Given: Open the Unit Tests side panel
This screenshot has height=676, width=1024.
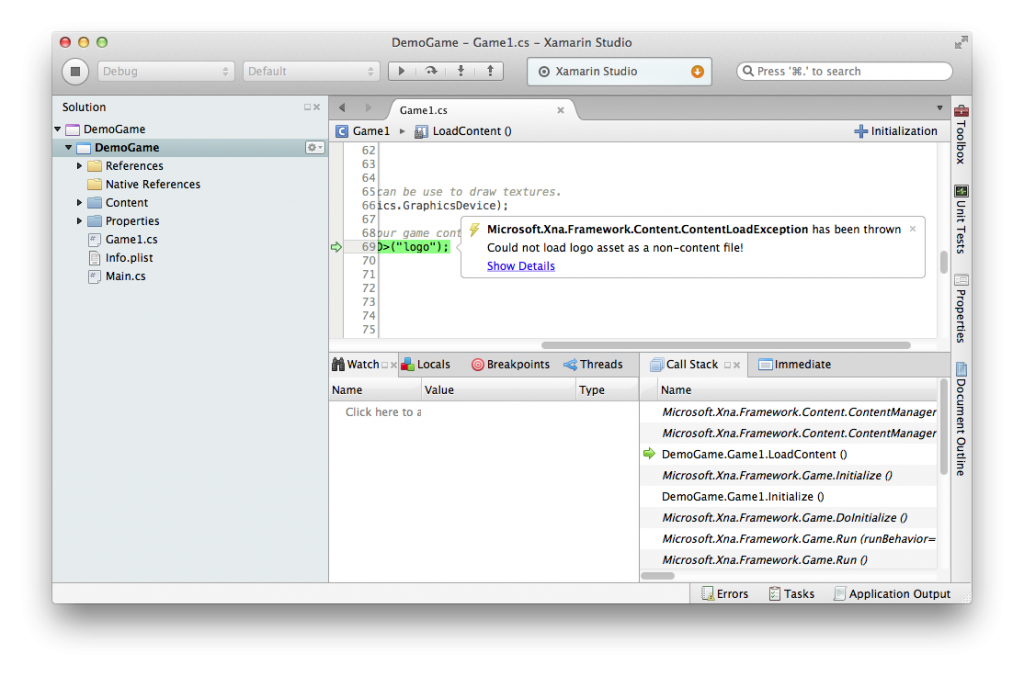Looking at the screenshot, I should pyautogui.click(x=961, y=219).
